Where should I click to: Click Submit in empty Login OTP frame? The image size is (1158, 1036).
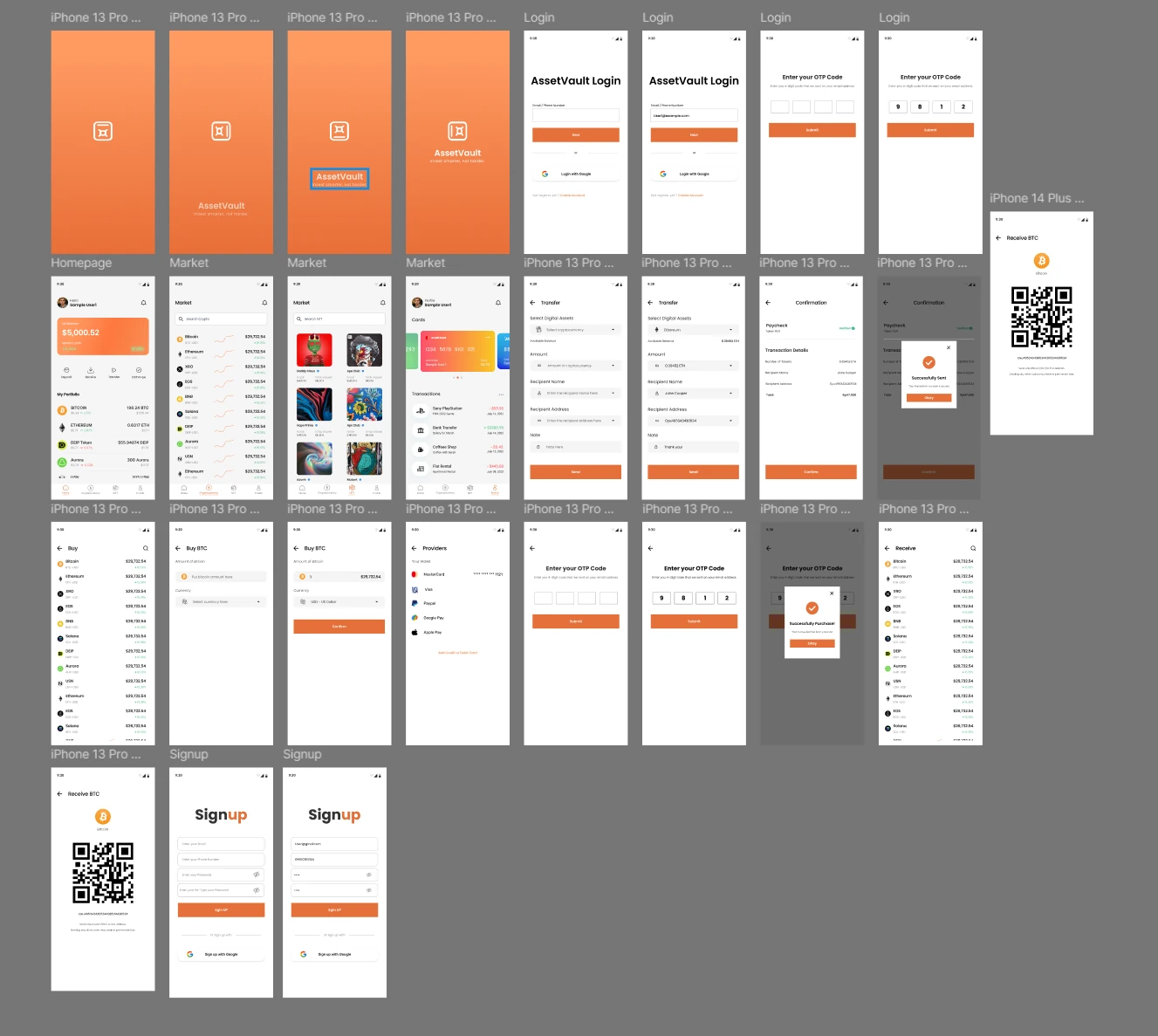[x=812, y=130]
